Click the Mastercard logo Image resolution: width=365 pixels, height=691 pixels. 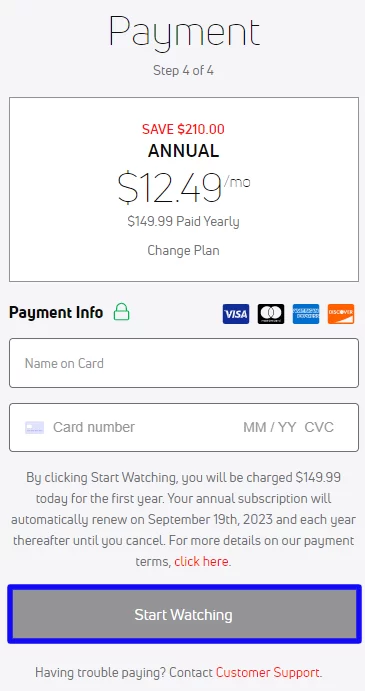point(271,314)
